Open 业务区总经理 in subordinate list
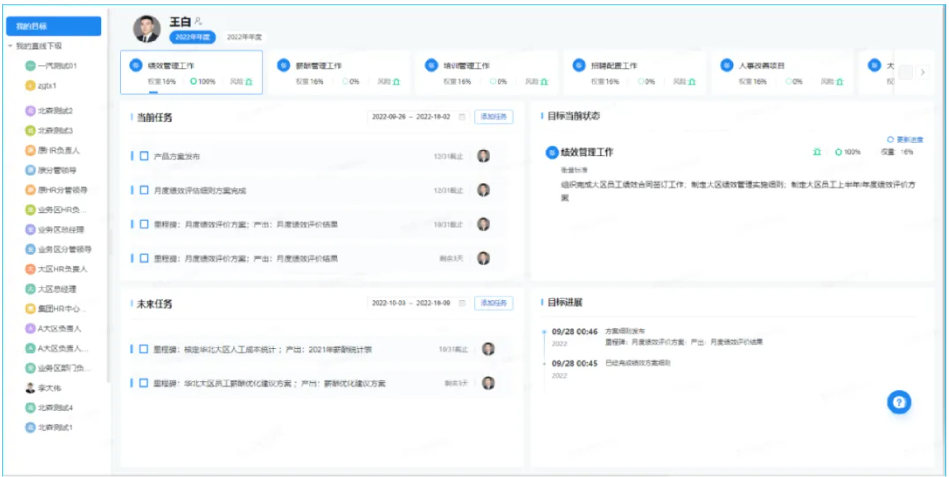 tap(61, 229)
